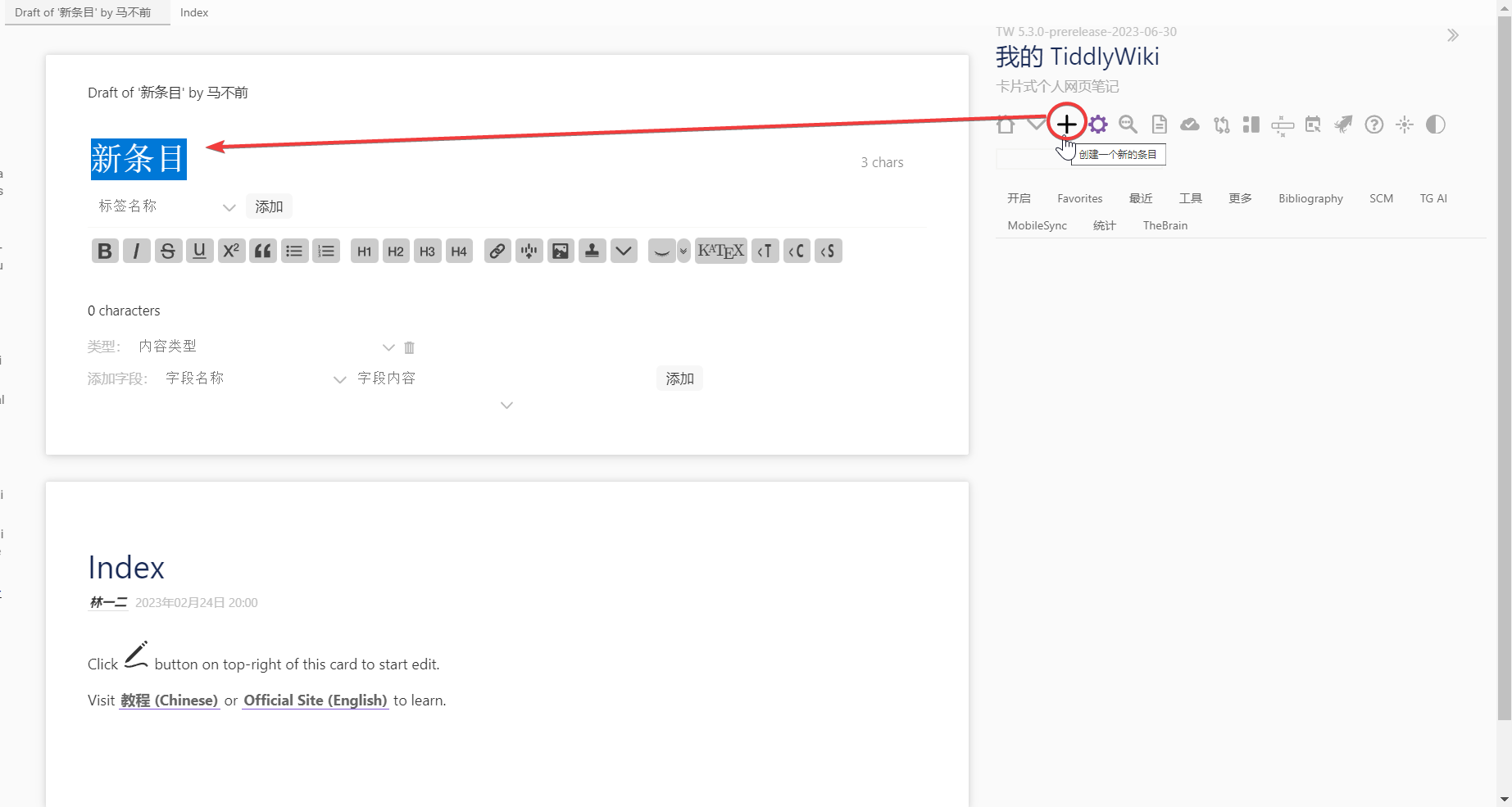This screenshot has height=807, width=1512.
Task: Click 添加 button next to tag field
Action: pos(269,206)
